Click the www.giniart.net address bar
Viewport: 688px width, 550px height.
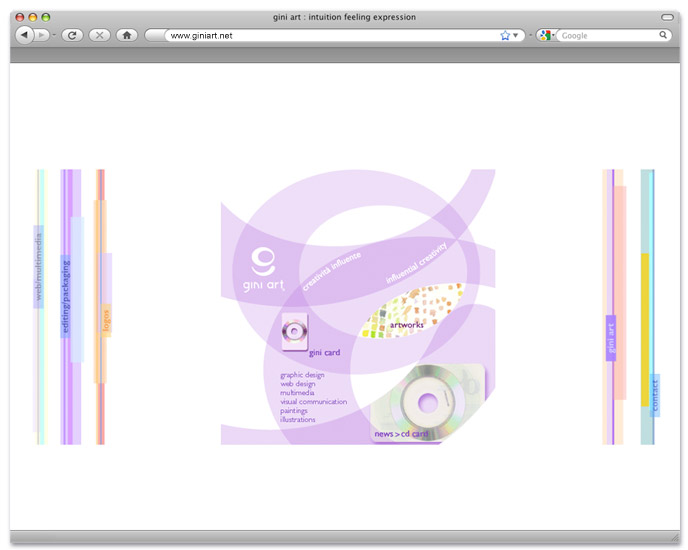pyautogui.click(x=330, y=35)
